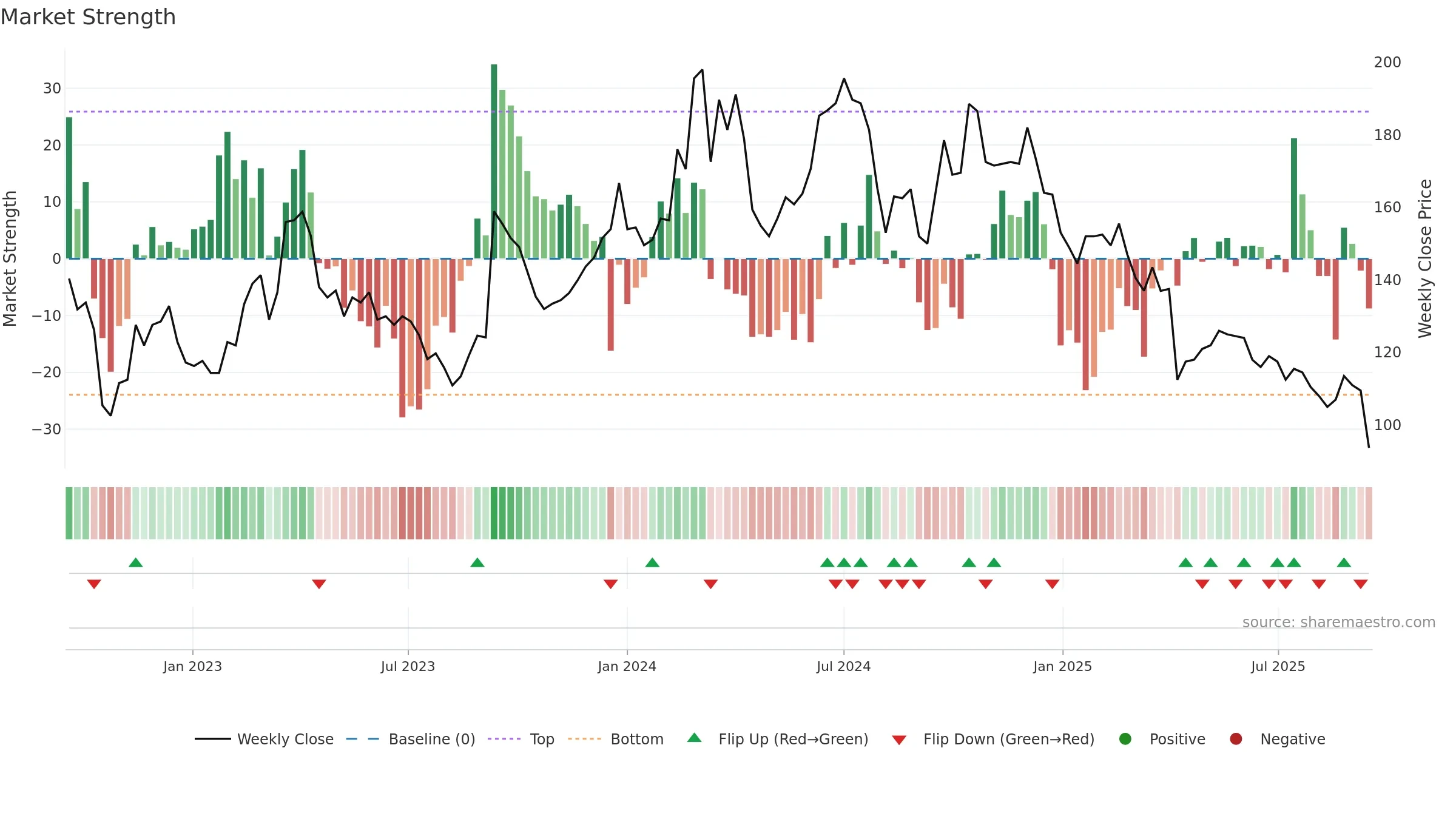Click the green Flip Up legend triangle
The width and height of the screenshot is (1456, 819).
coord(694,738)
